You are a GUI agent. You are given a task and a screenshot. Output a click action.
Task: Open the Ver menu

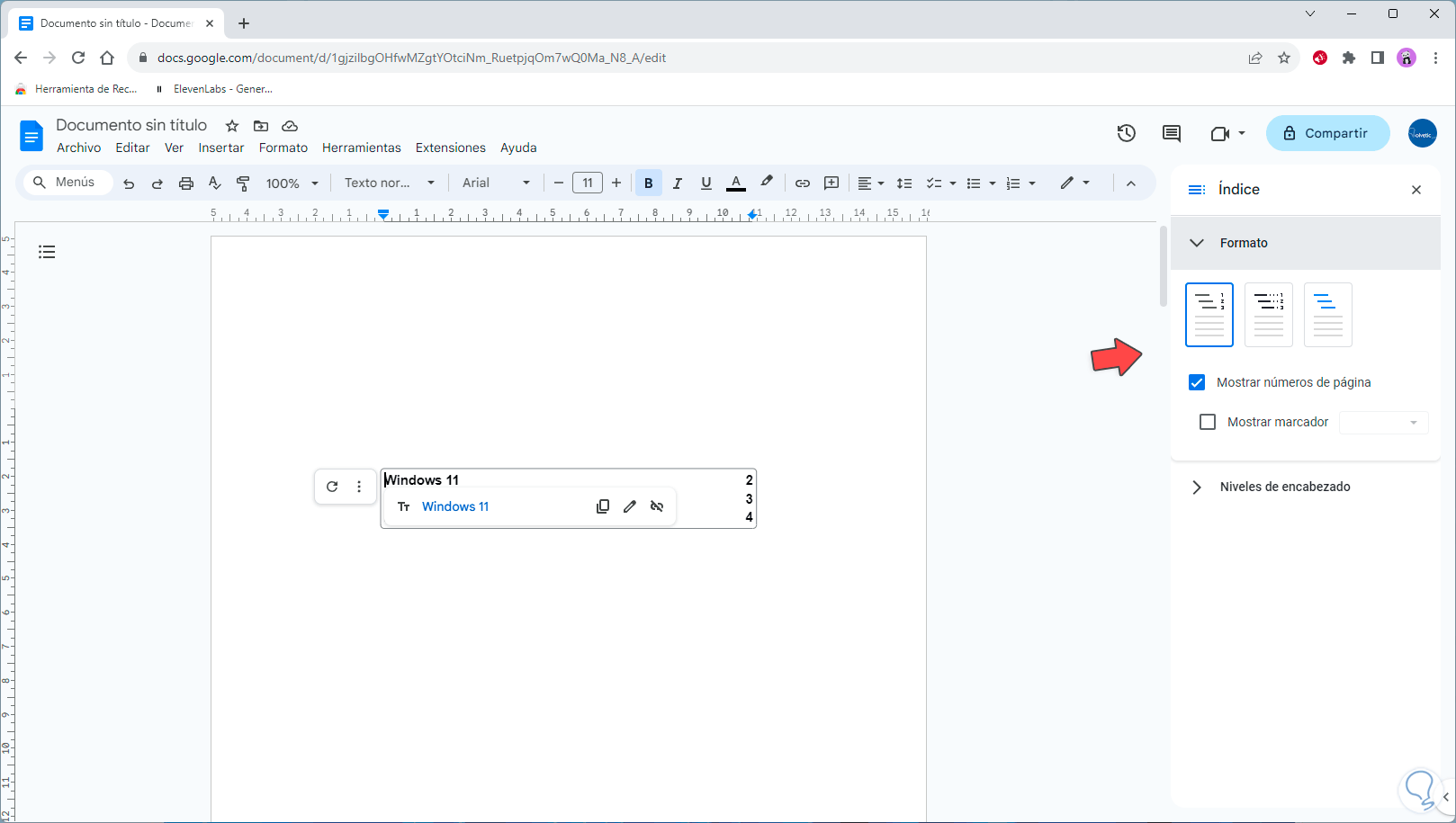tap(174, 148)
